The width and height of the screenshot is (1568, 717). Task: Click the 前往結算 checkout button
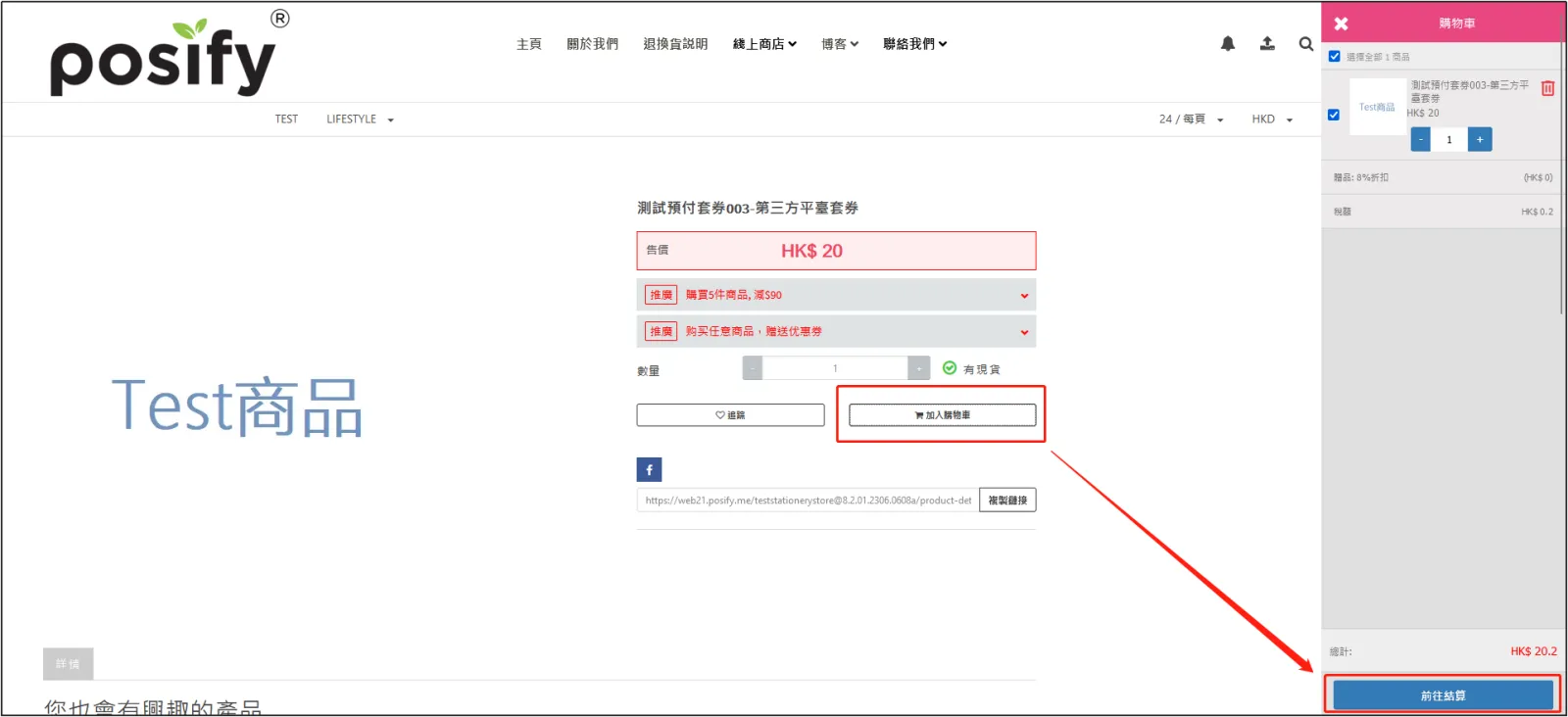click(x=1443, y=695)
